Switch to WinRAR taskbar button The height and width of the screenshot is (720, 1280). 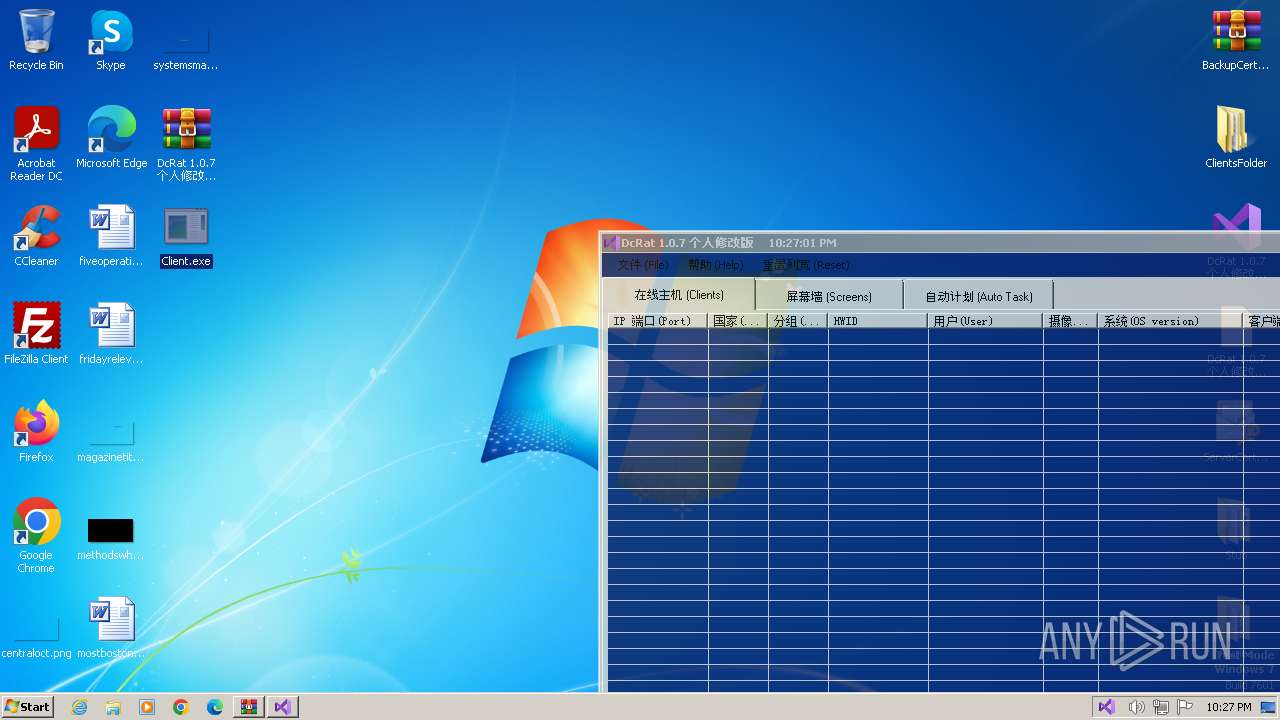point(248,707)
